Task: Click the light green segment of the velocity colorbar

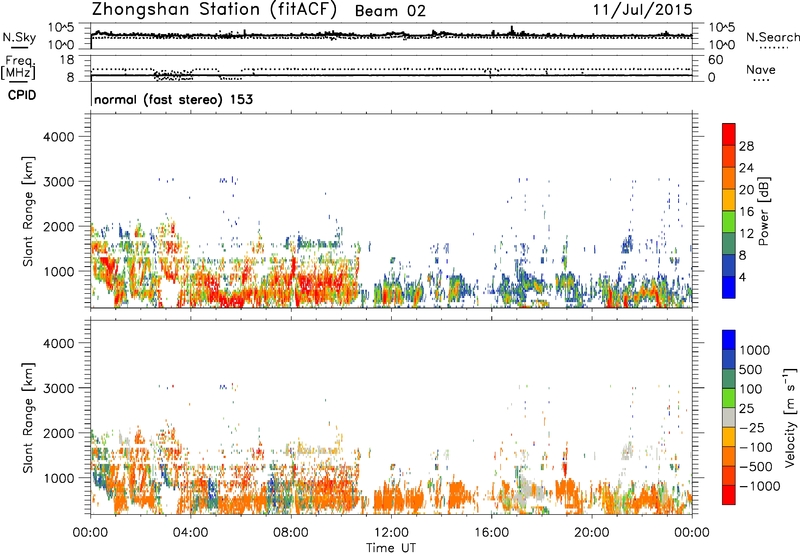Action: point(729,398)
